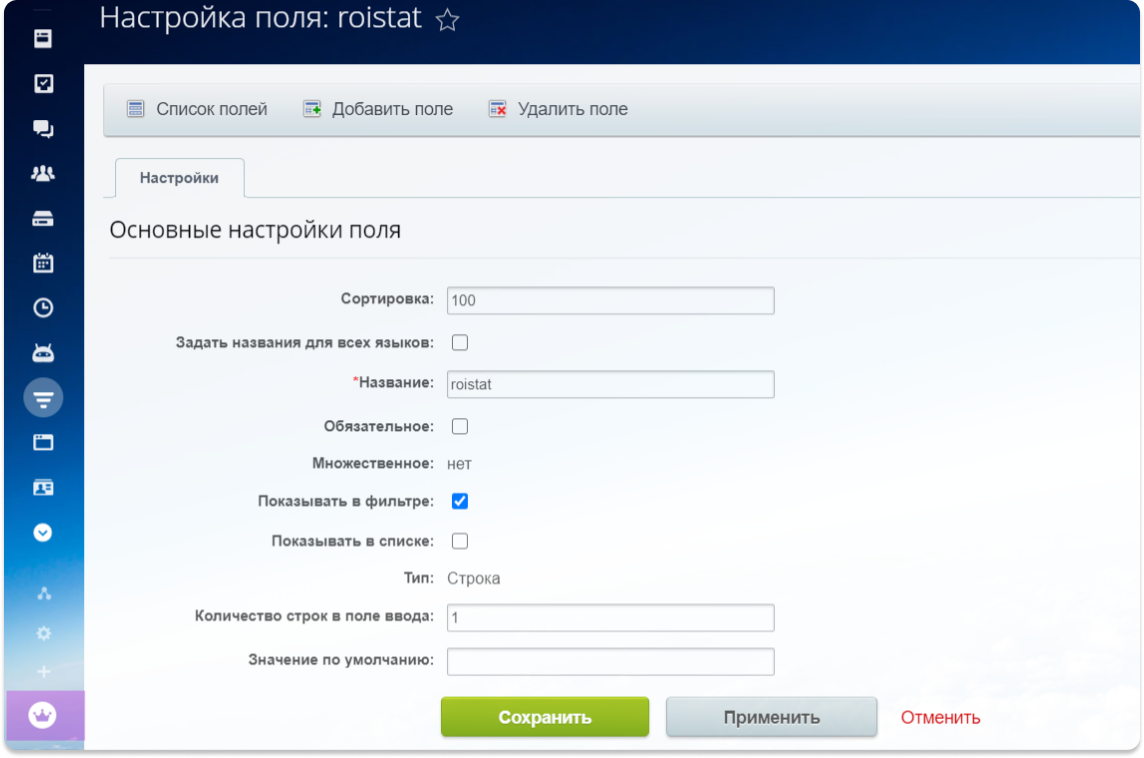The width and height of the screenshot is (1144, 758).
Task: Open the sites window icon in sidebar
Action: pyautogui.click(x=42, y=442)
